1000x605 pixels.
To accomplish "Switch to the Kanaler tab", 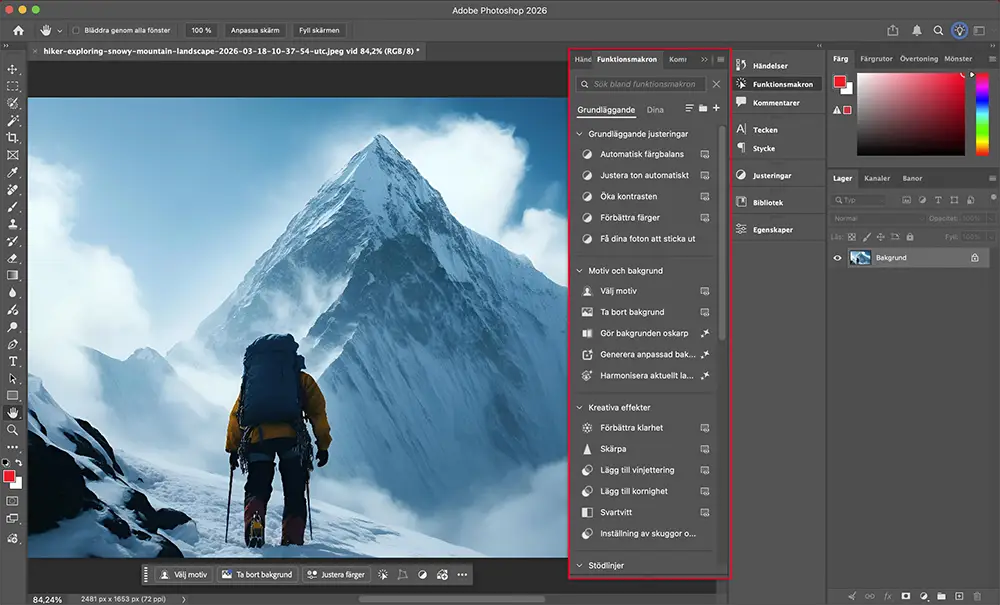I will [x=876, y=178].
